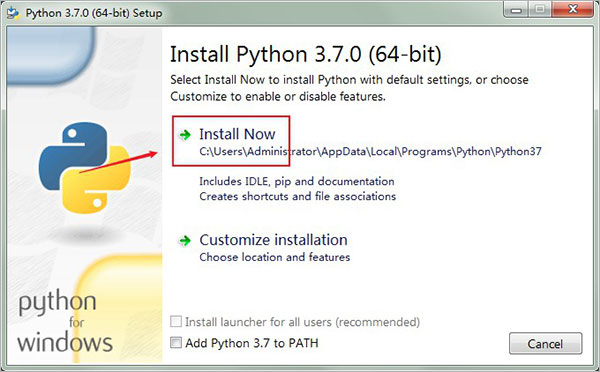Click the green arrow beside Customize installation
Screen dimensions: 600x372
click(185, 241)
